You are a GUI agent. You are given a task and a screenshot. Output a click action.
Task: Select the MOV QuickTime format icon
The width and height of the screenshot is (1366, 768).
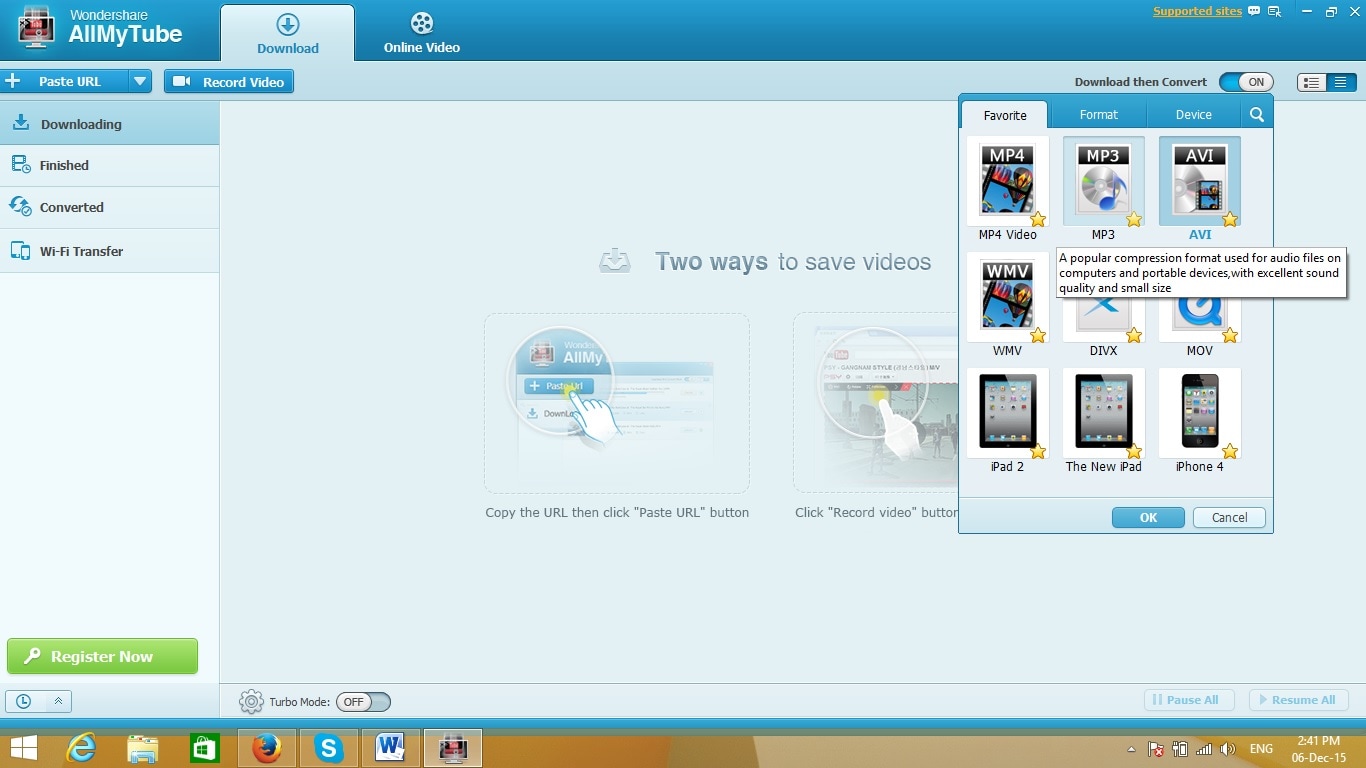(x=1199, y=320)
